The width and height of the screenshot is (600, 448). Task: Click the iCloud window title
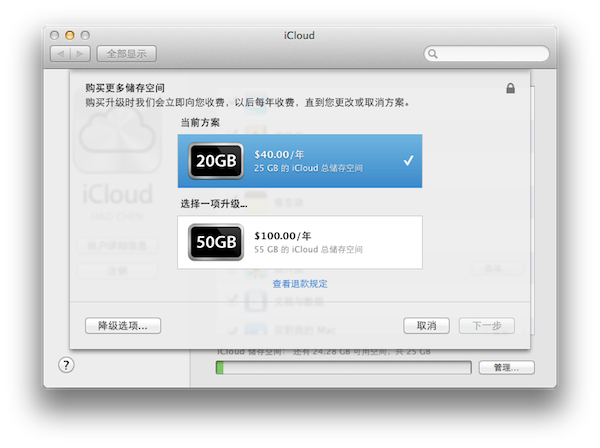pos(299,35)
